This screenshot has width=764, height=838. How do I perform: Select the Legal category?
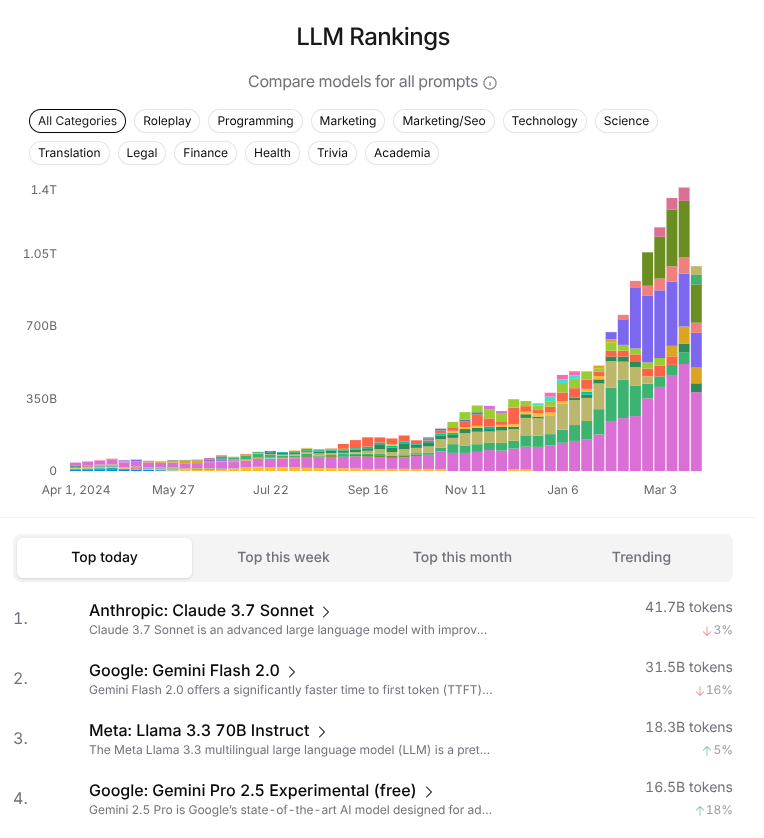[142, 153]
